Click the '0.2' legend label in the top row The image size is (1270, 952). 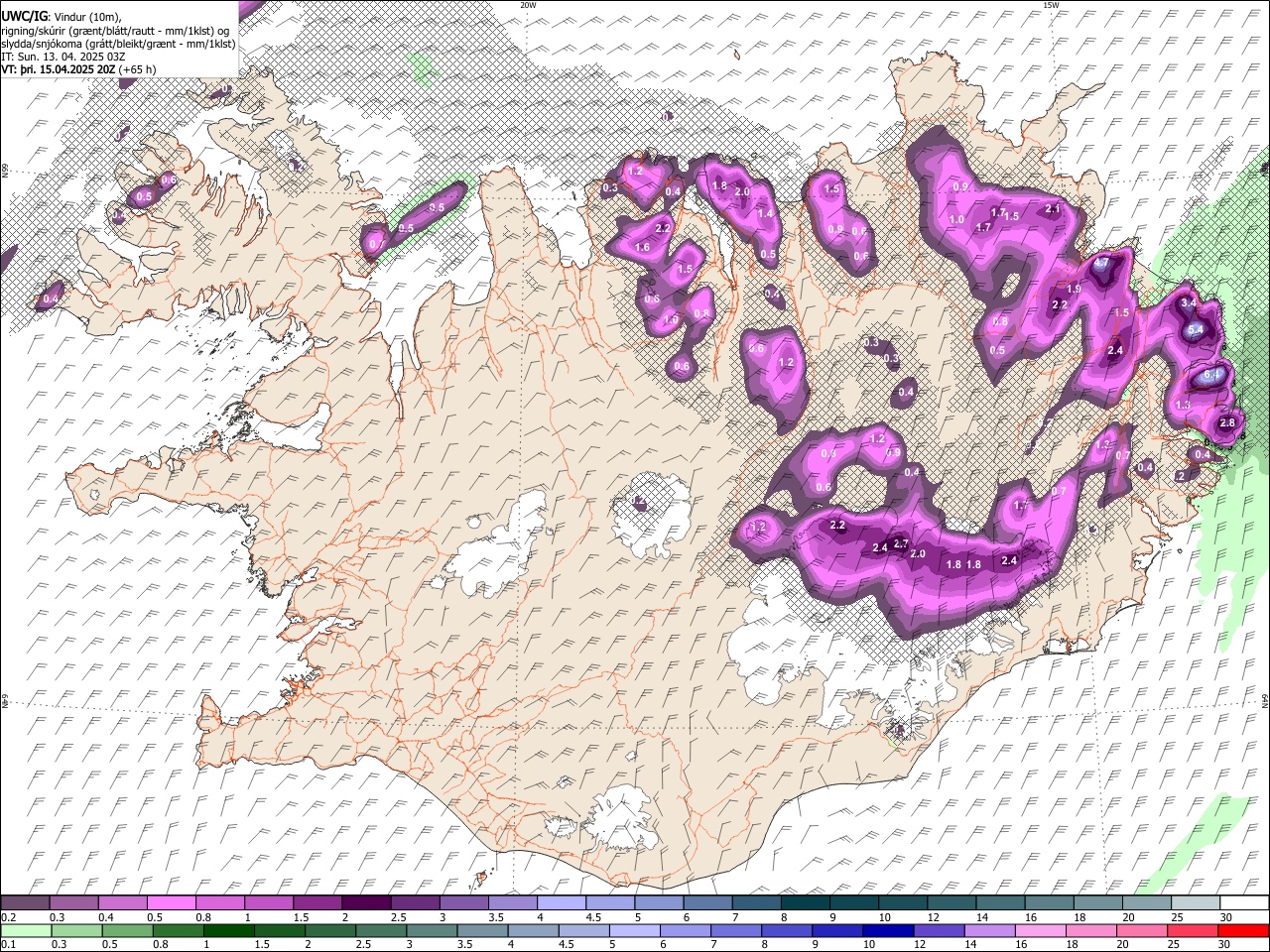click(x=9, y=916)
